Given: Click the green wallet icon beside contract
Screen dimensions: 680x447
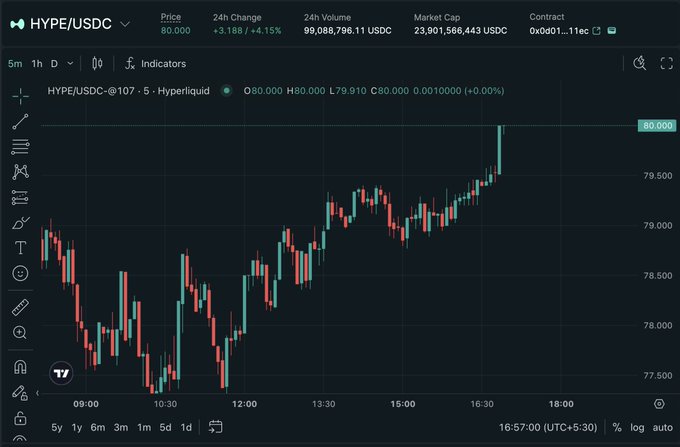Looking at the screenshot, I should (x=612, y=30).
